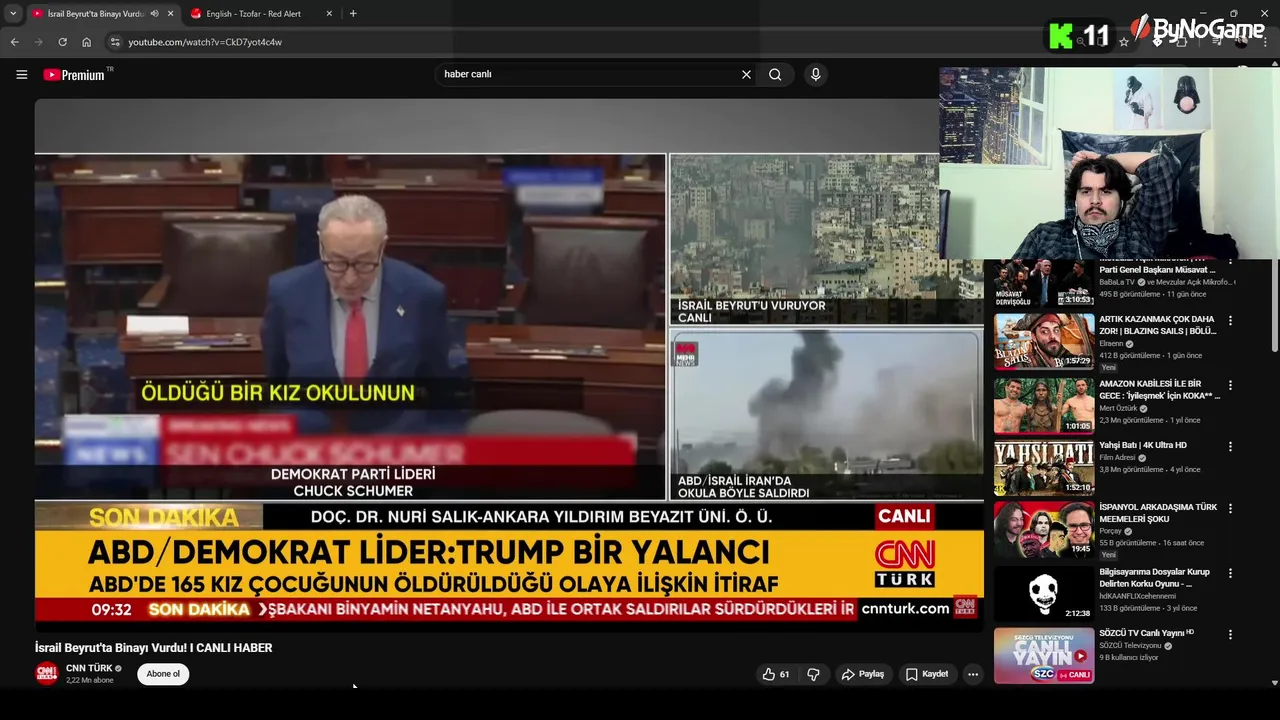Open options for Yahşi Batı video
This screenshot has height=720, width=1280.
pos(1231,447)
